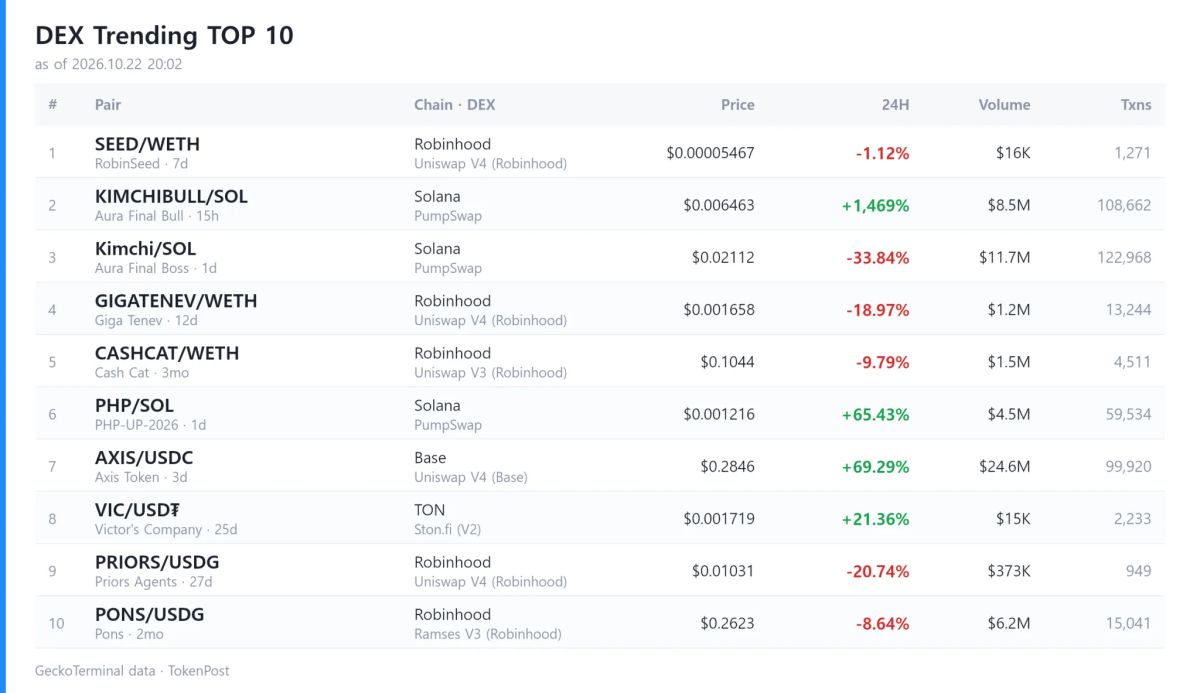Select the Kimchi/SOL pair name
This screenshot has height=693, width=1200.
coord(145,248)
